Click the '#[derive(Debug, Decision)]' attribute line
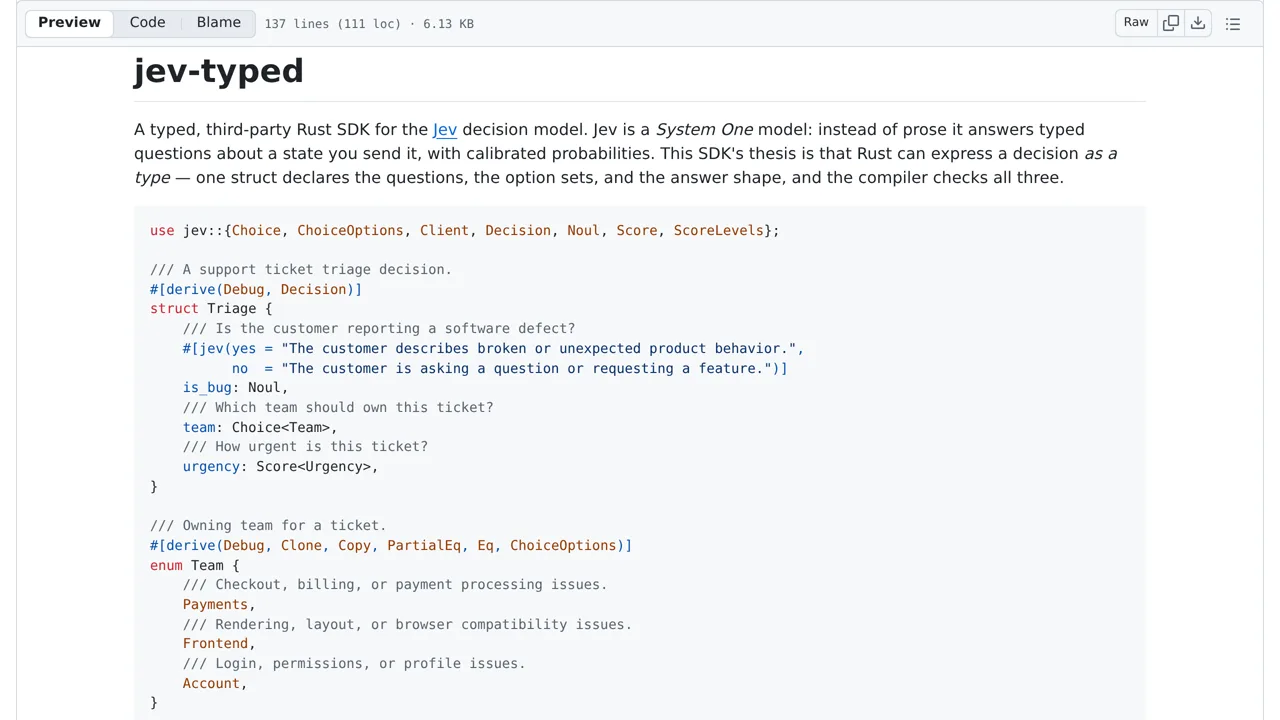 coord(256,290)
